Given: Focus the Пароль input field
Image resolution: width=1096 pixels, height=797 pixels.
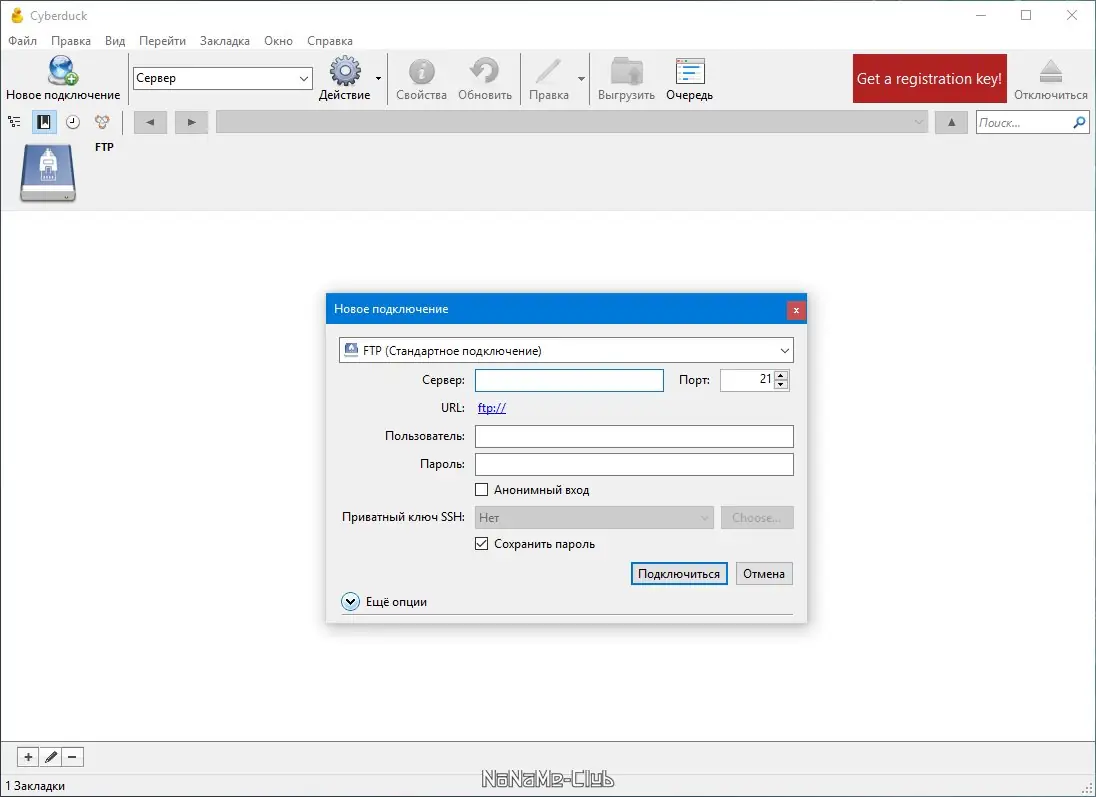Looking at the screenshot, I should click(634, 464).
